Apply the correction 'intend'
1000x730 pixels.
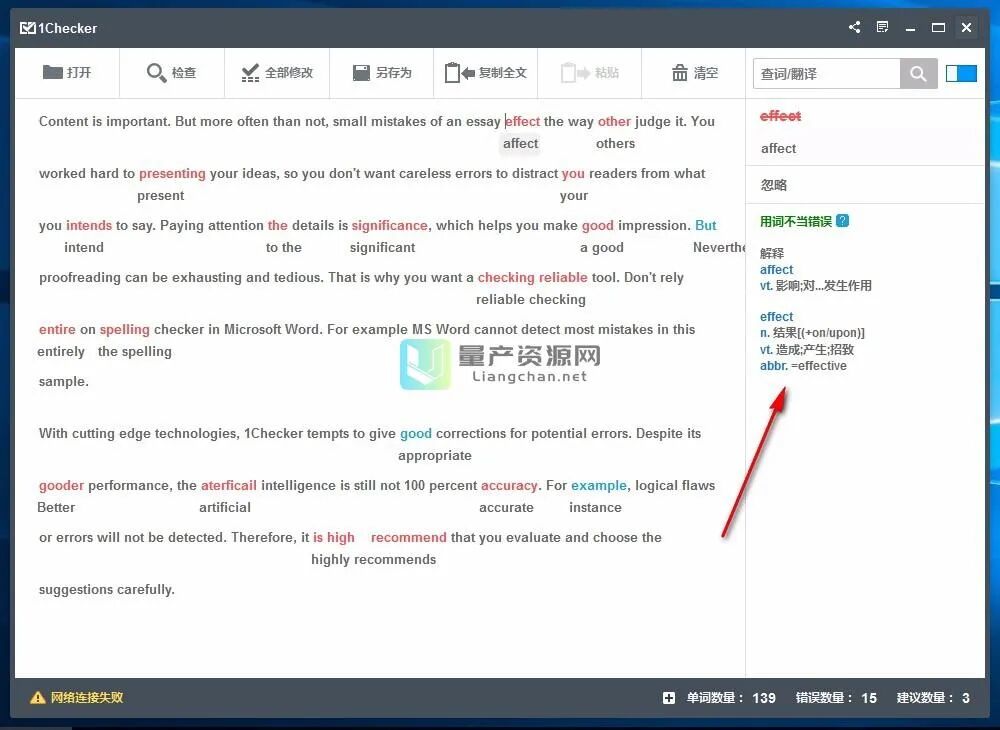click(x=84, y=247)
